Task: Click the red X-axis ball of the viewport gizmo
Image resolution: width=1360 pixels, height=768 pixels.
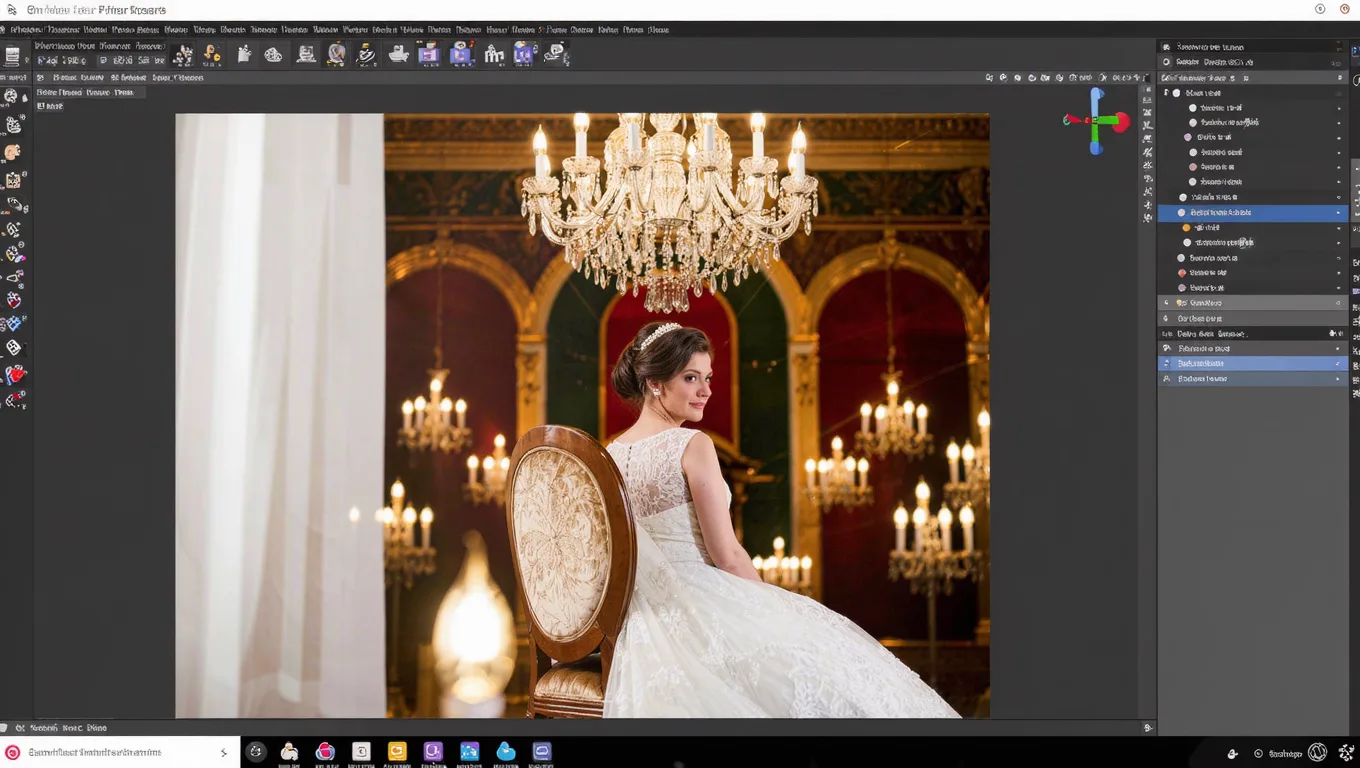Action: coord(1120,122)
